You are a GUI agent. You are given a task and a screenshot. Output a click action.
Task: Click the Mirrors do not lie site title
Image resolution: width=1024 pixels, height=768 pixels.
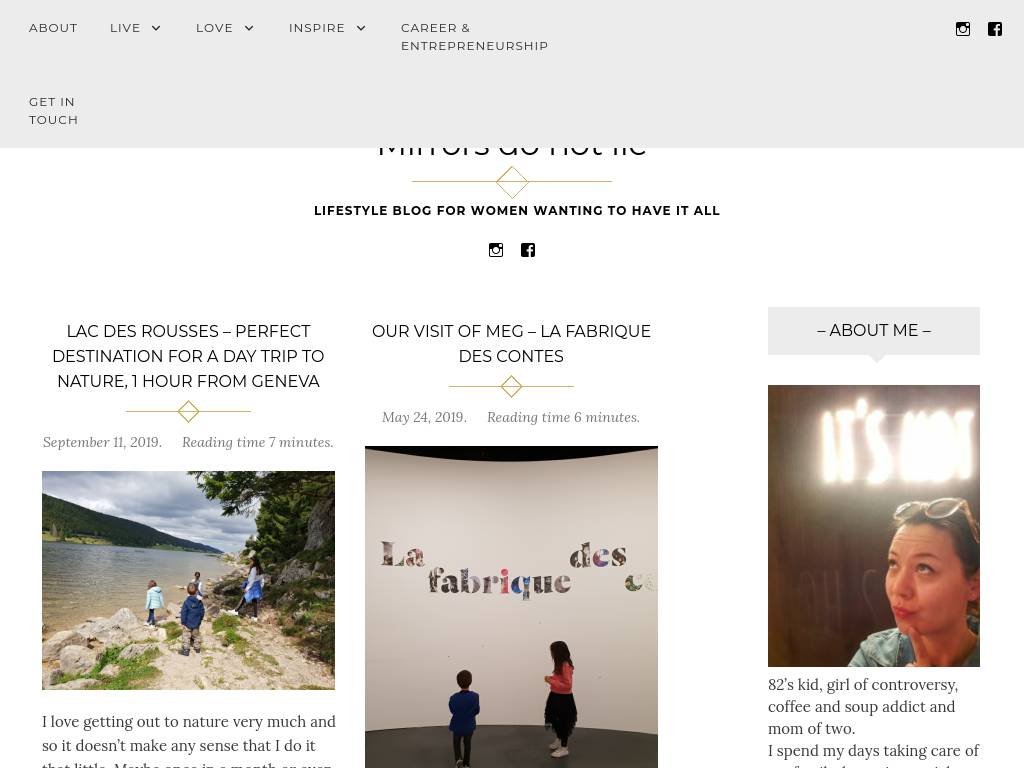[512, 152]
